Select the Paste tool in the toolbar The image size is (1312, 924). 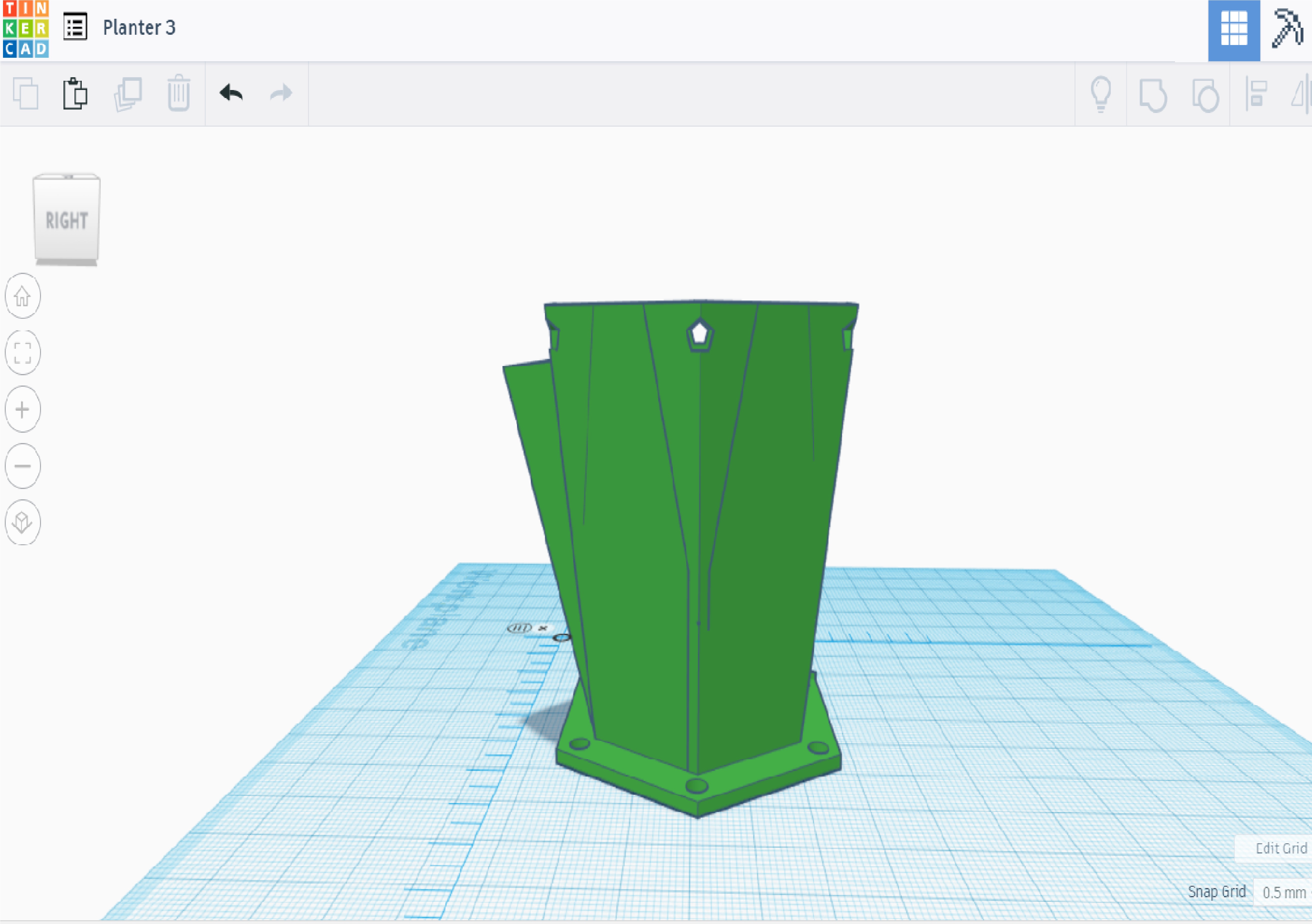[76, 94]
